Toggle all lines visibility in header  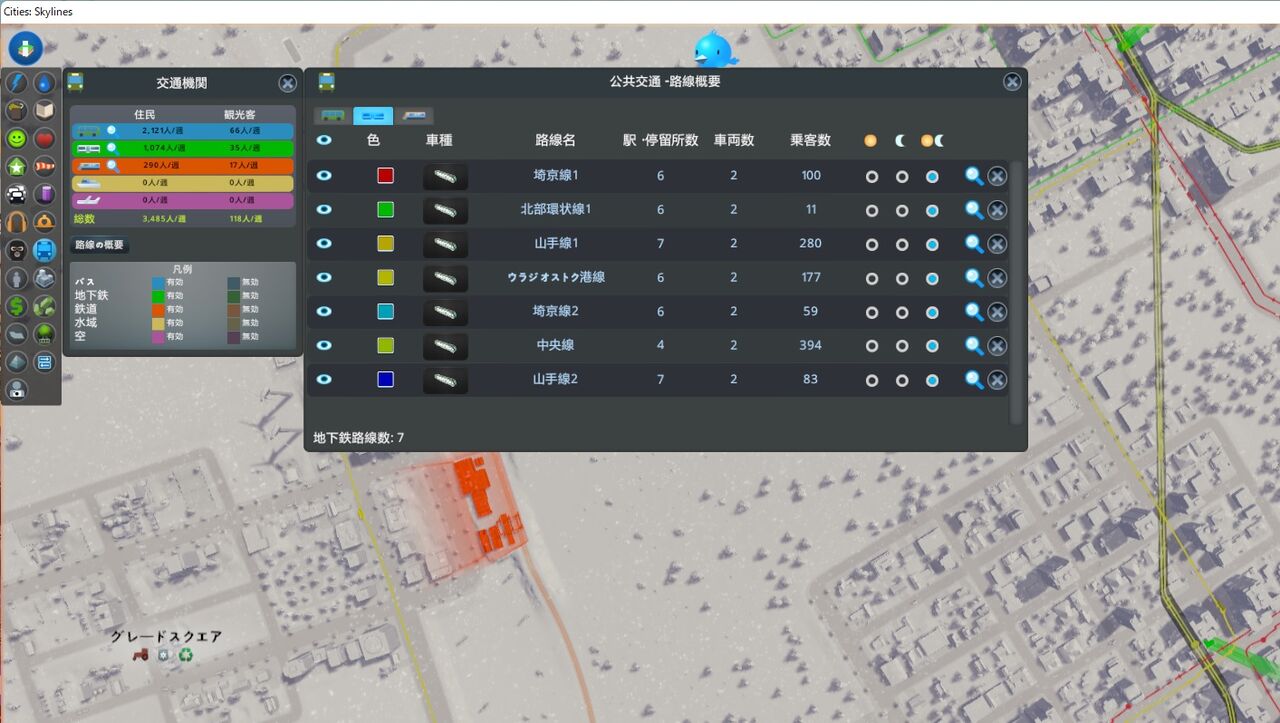[324, 141]
